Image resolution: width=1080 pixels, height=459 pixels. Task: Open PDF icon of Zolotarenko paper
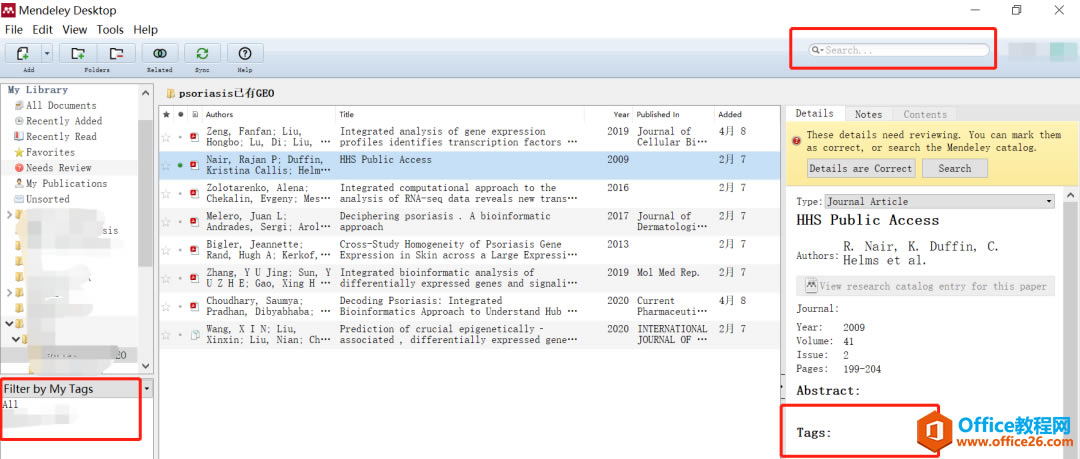point(195,194)
